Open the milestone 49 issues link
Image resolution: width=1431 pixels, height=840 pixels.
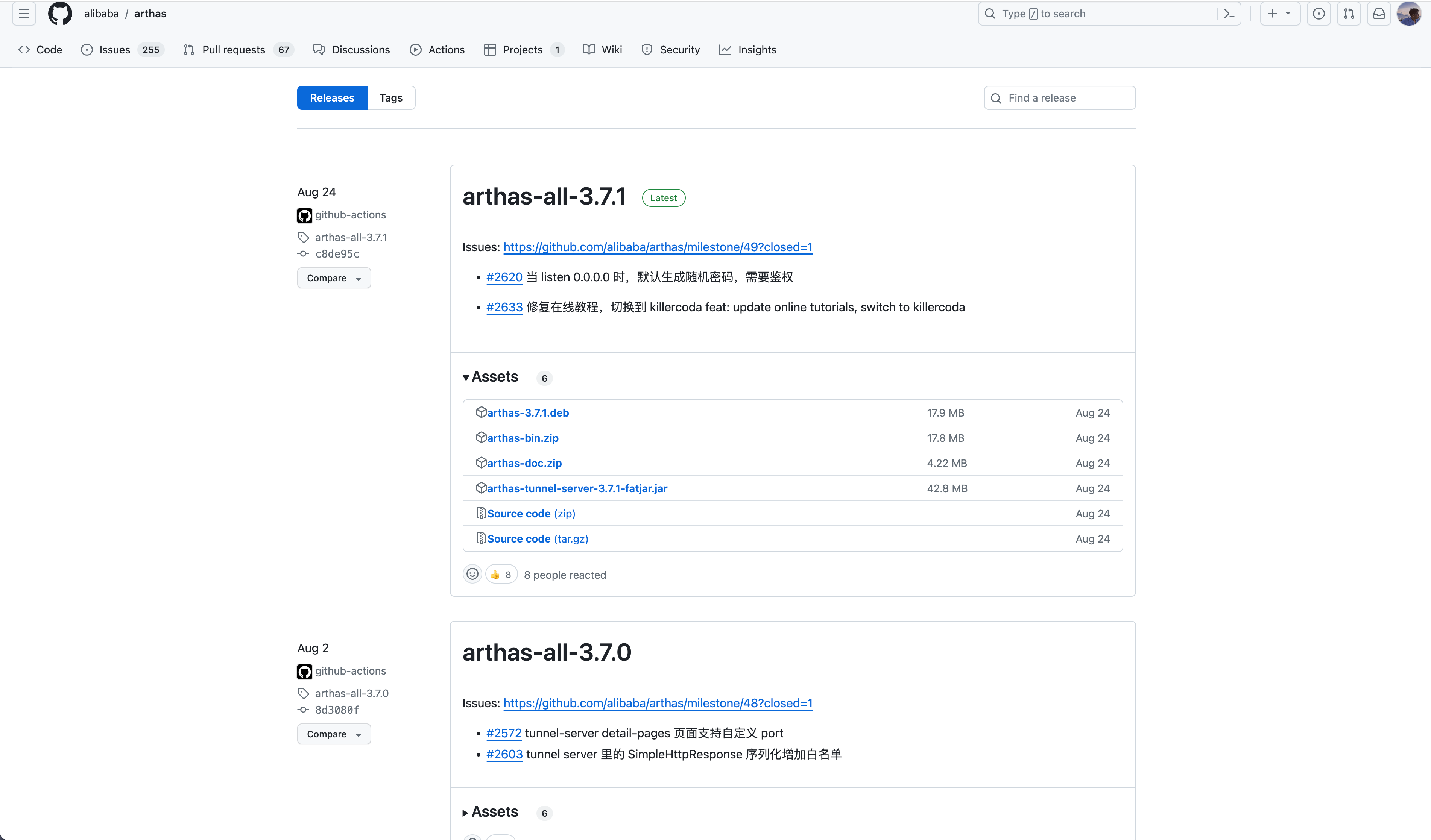(x=658, y=247)
